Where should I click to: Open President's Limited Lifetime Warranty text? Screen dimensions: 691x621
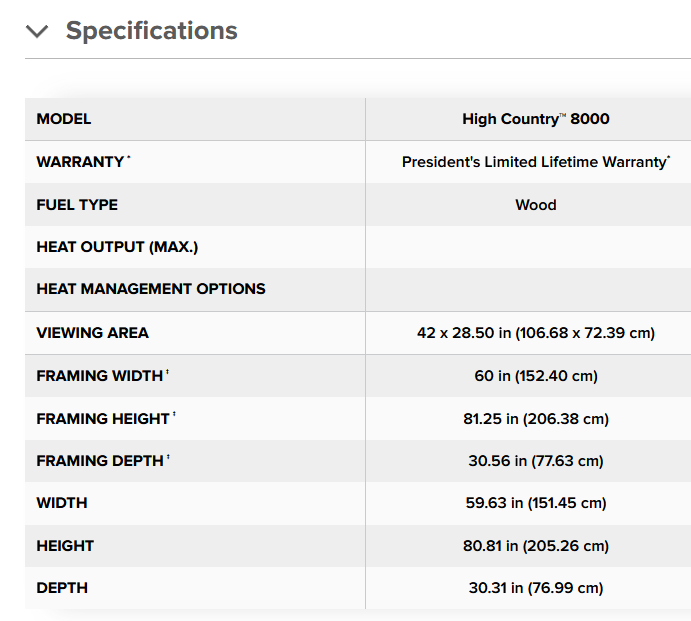coord(536,162)
